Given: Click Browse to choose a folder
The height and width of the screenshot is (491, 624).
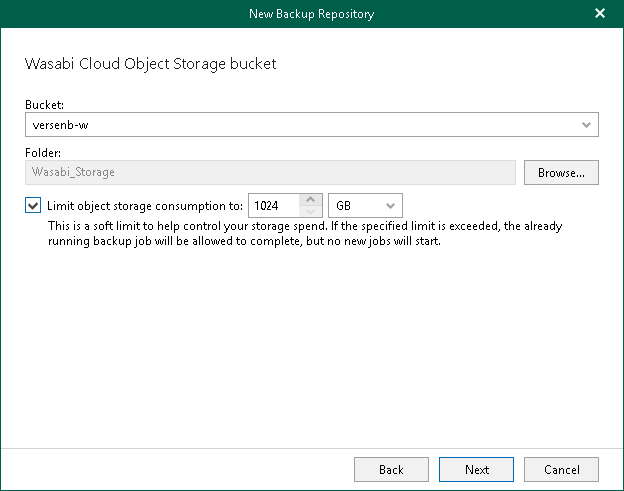Looking at the screenshot, I should (561, 172).
